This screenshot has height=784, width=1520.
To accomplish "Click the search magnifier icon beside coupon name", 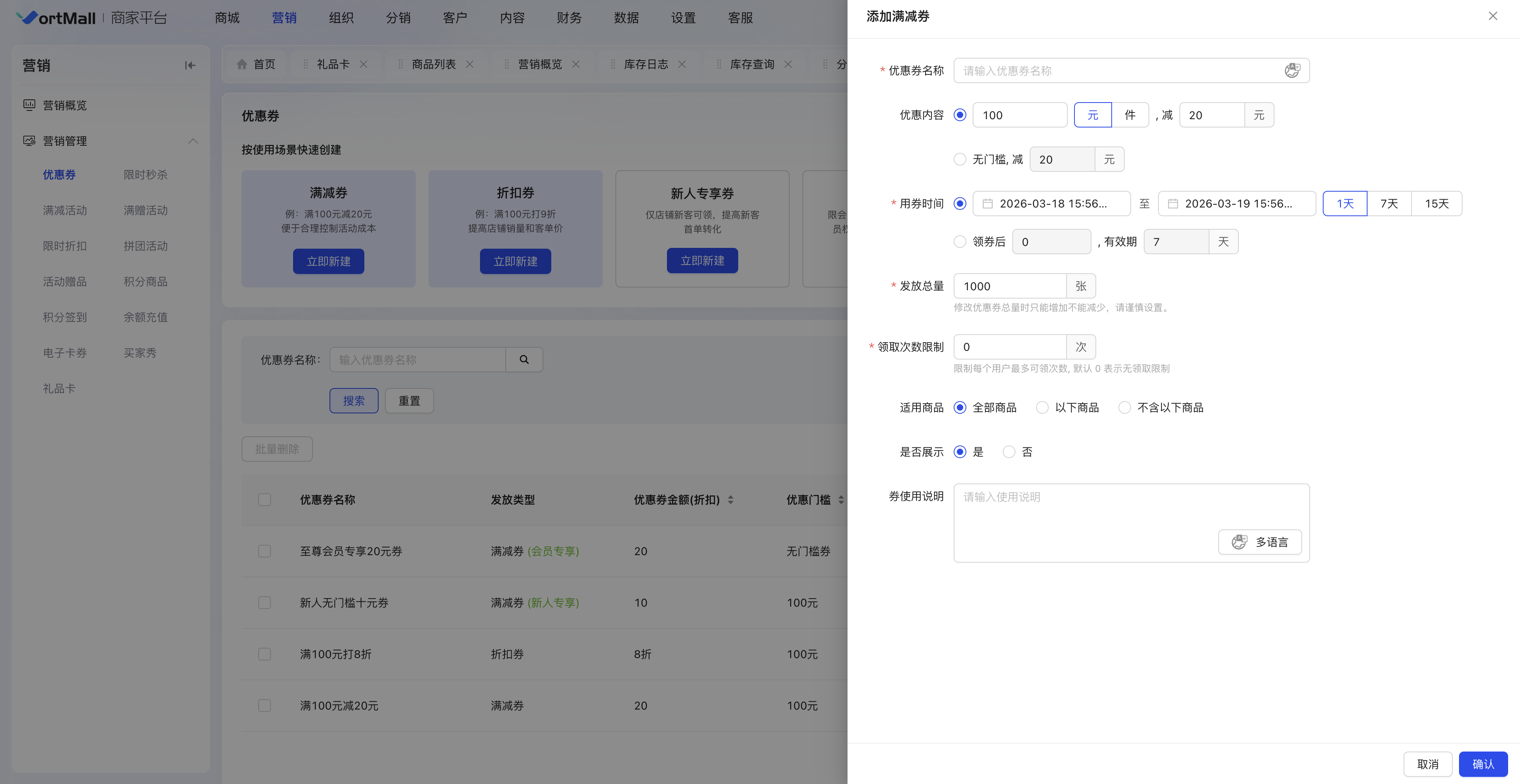I will pyautogui.click(x=524, y=359).
